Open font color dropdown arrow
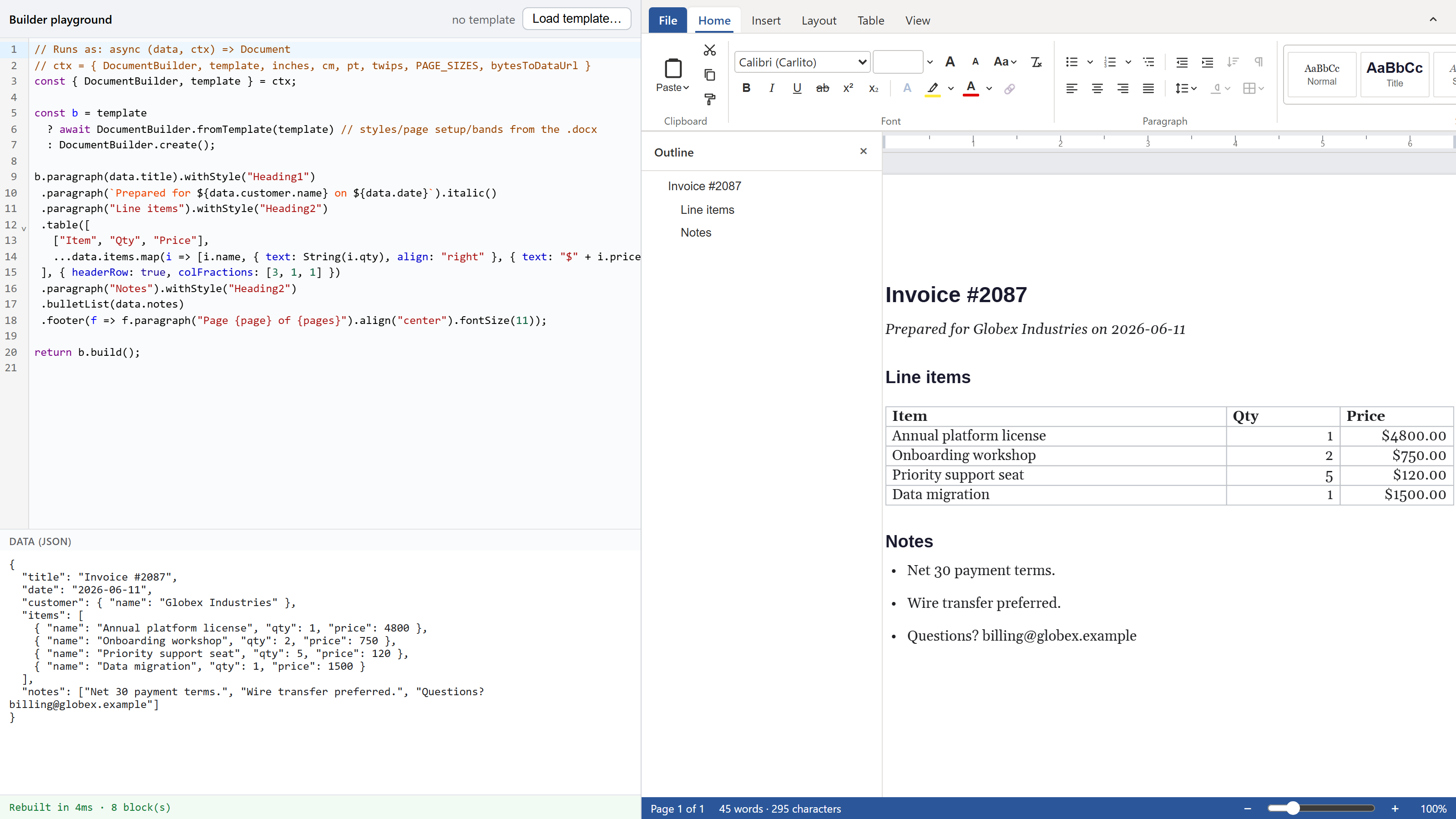 tap(989, 88)
